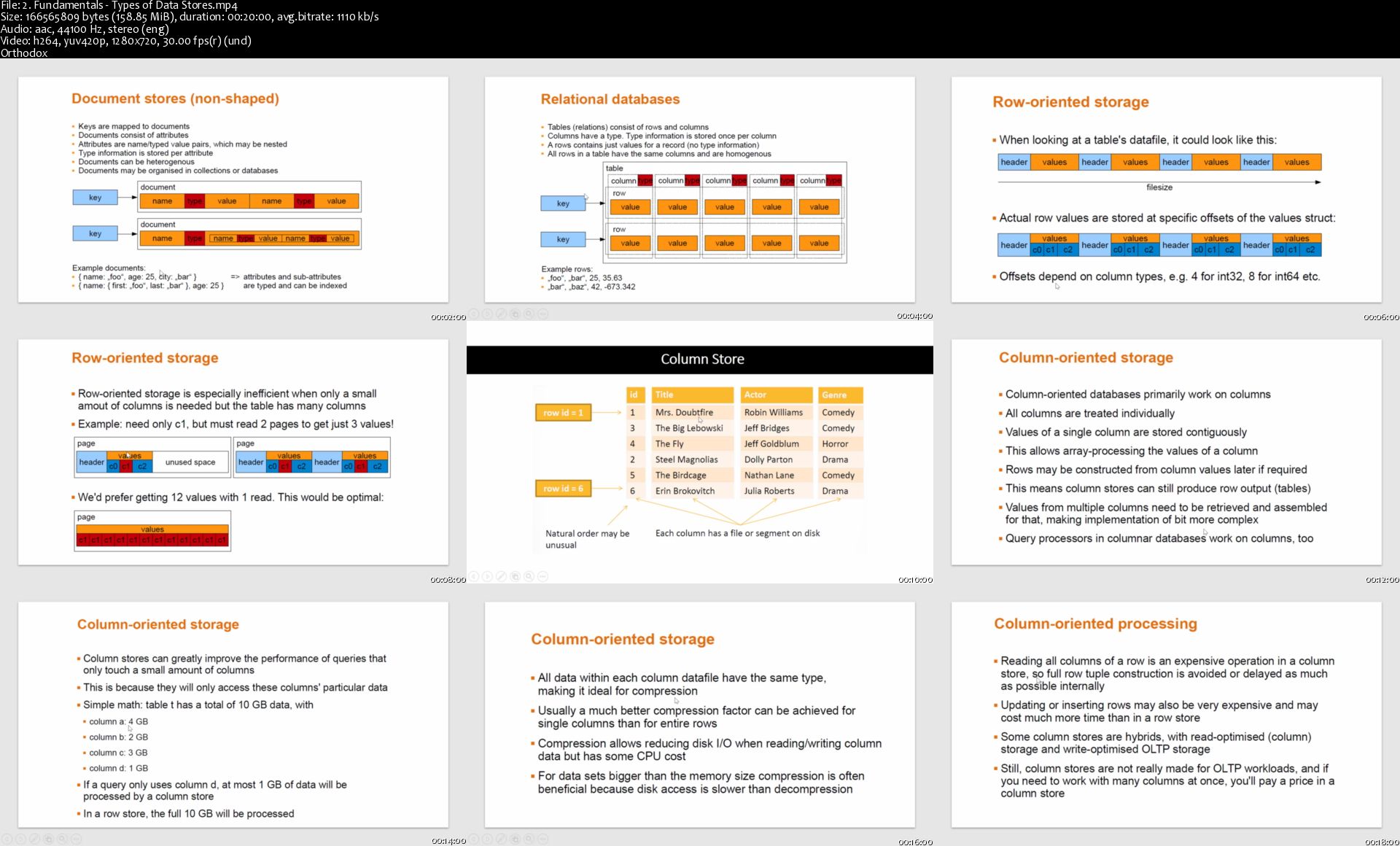Screen dimensions: 1400x846
Task: Click previous-slide arrow icon under 00:16:00 frame
Action: click(474, 839)
